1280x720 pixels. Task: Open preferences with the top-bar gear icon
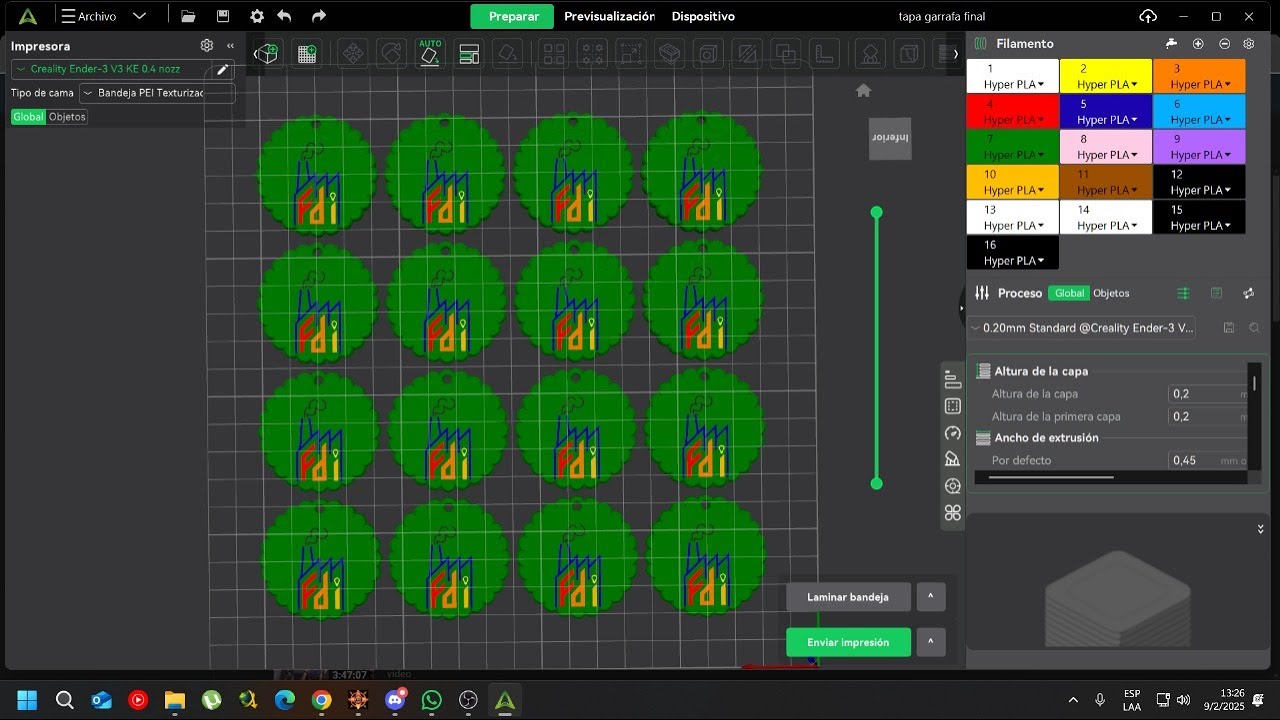257,16
